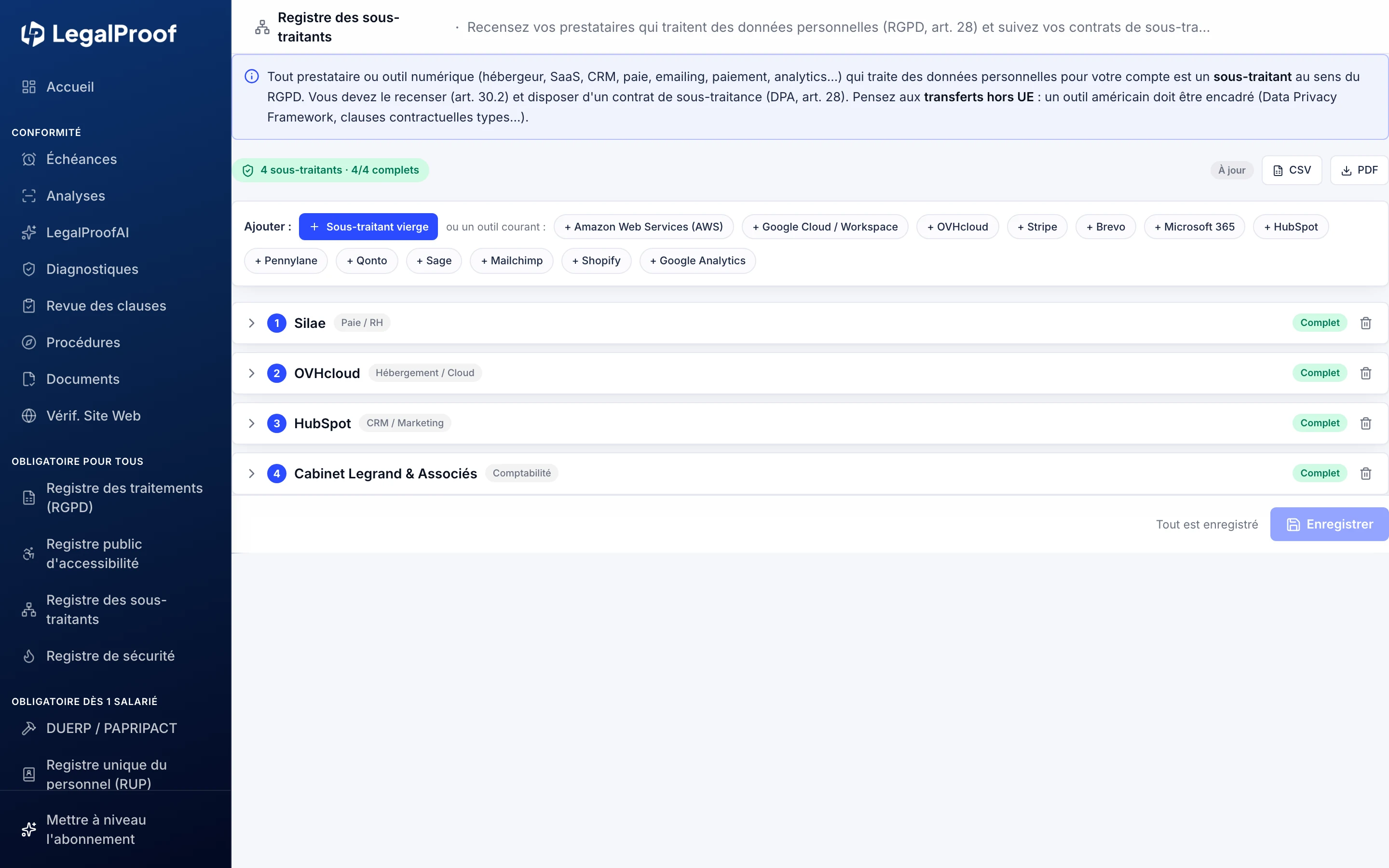Add the Pennylane preset chip

pos(286,260)
